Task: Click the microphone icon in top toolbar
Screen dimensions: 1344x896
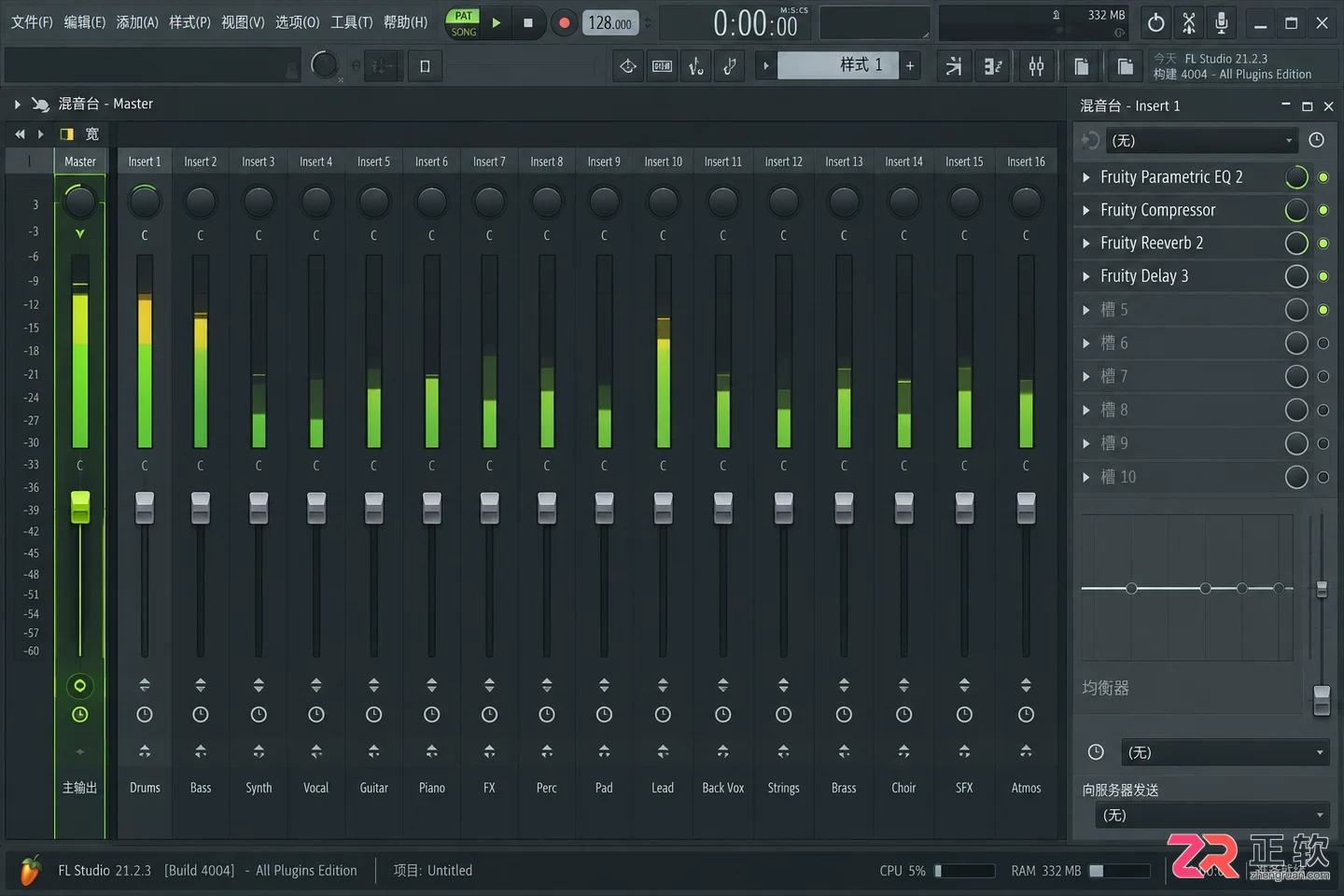Action: point(1221,22)
